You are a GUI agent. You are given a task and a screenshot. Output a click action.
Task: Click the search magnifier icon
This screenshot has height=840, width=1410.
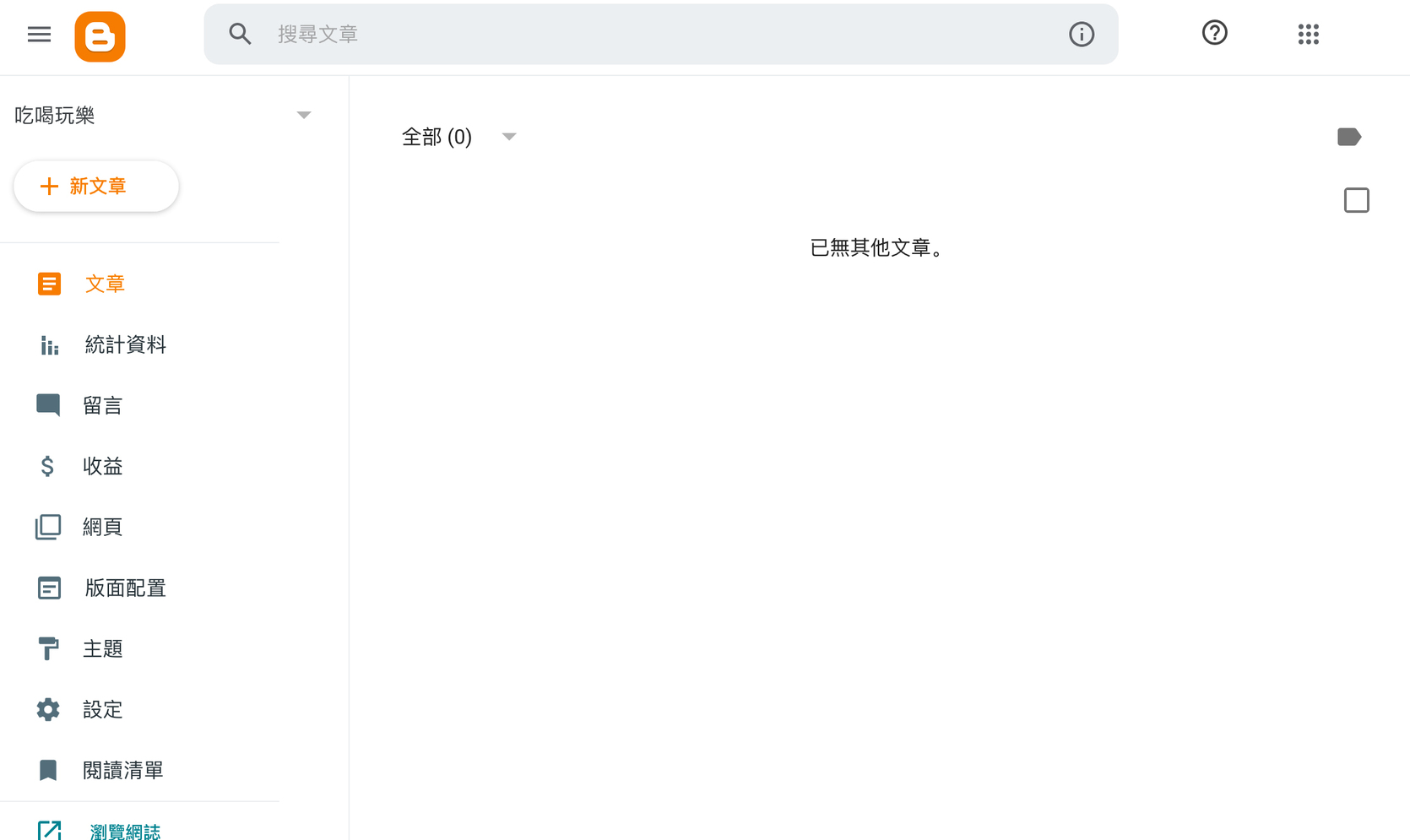point(240,34)
